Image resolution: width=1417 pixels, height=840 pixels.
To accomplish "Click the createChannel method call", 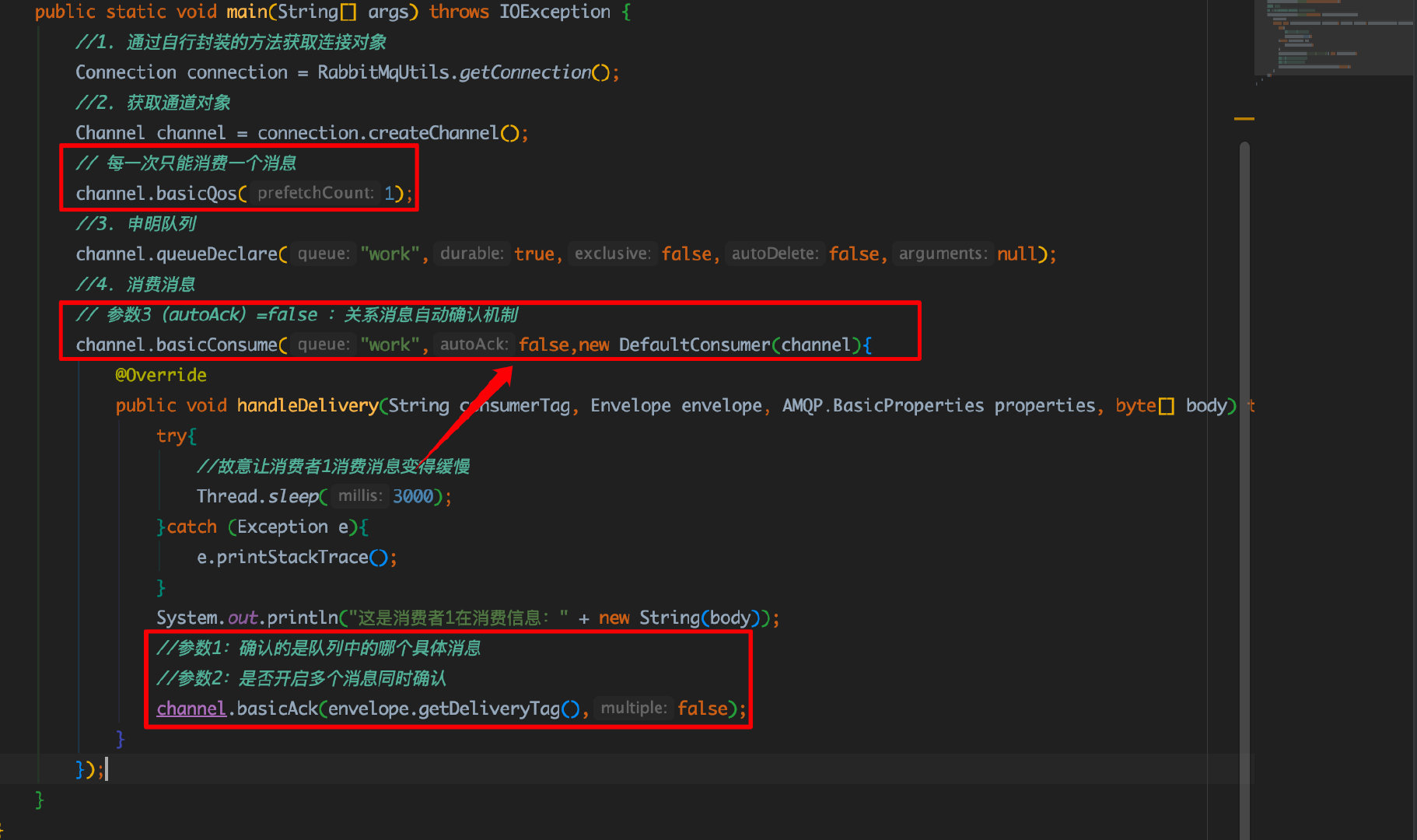I will 433,133.
